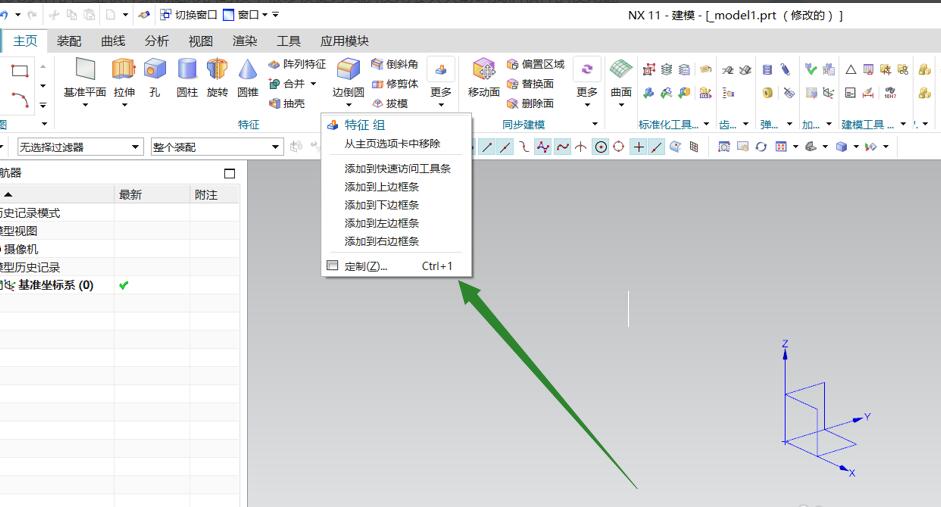Image resolution: width=941 pixels, height=507 pixels.
Task: Click the fit view icon in top border bar
Action: pos(724,146)
